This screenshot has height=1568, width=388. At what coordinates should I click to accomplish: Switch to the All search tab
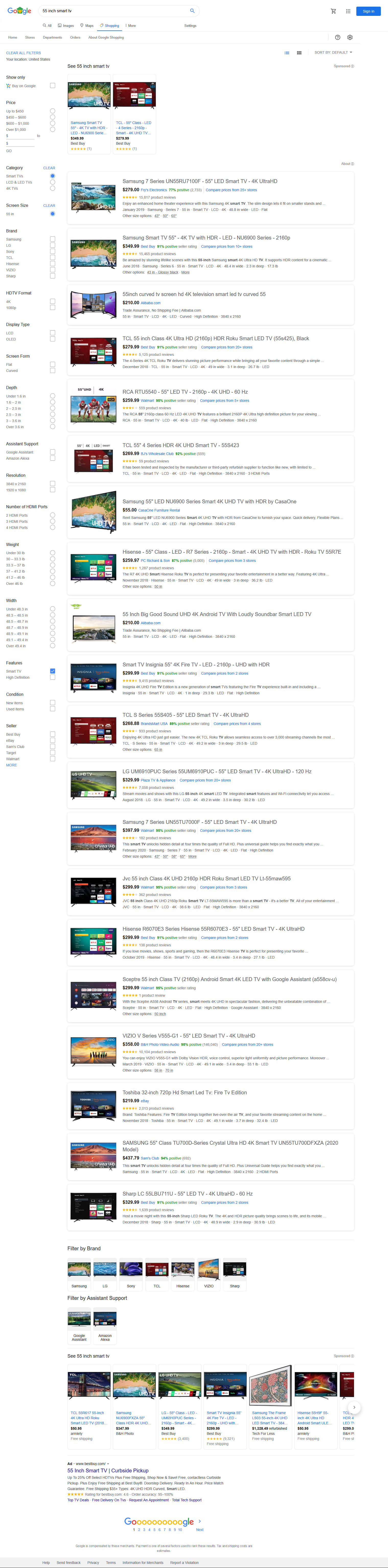click(x=48, y=26)
